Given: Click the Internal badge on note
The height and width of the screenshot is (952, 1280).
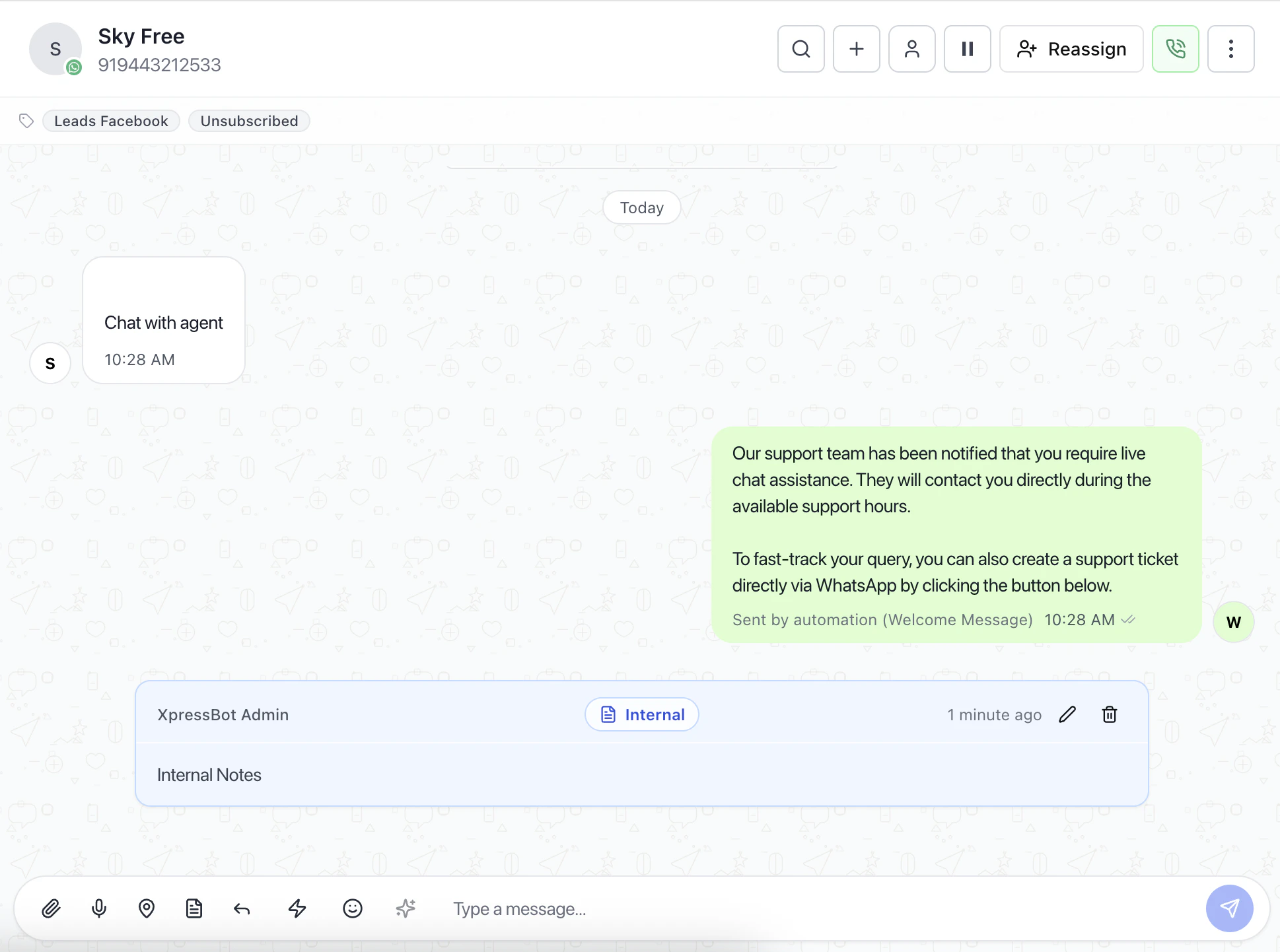Looking at the screenshot, I should 641,714.
